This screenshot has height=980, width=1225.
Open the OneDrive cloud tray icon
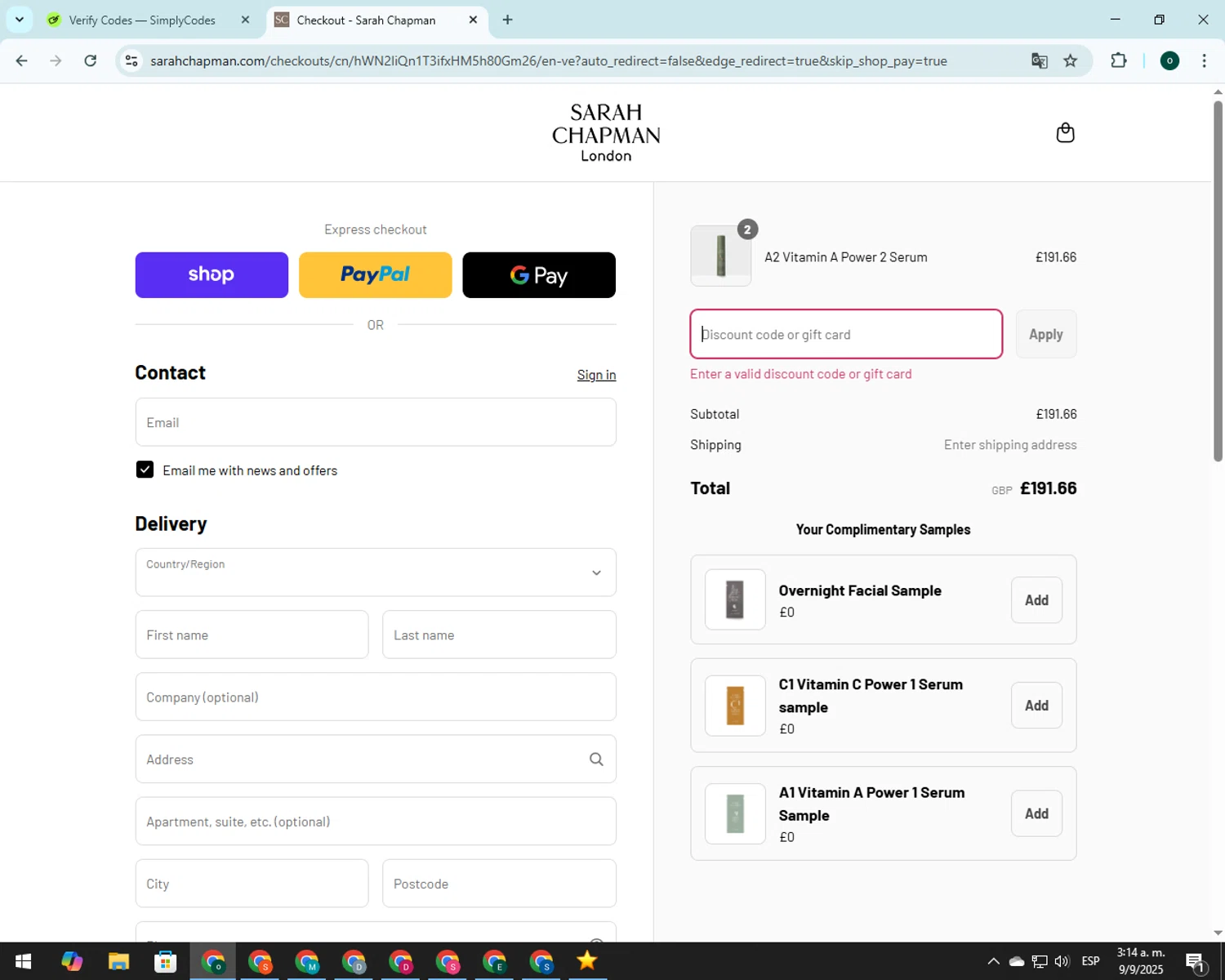pos(1017,961)
